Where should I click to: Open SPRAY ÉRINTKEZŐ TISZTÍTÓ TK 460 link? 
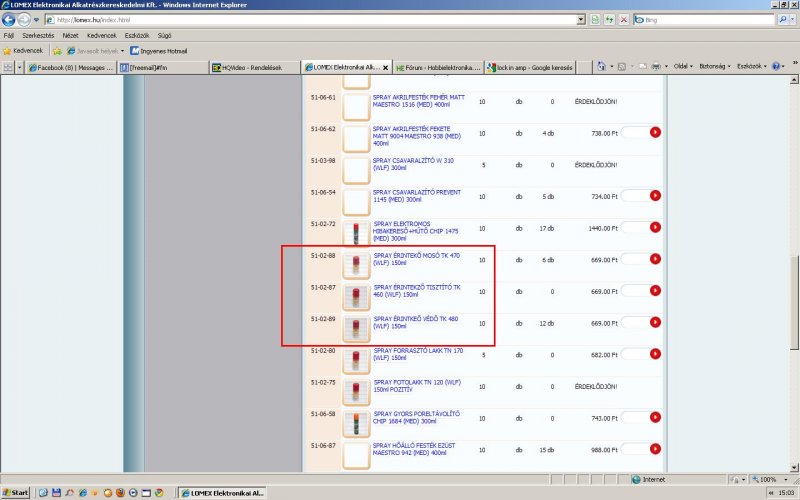coord(416,291)
